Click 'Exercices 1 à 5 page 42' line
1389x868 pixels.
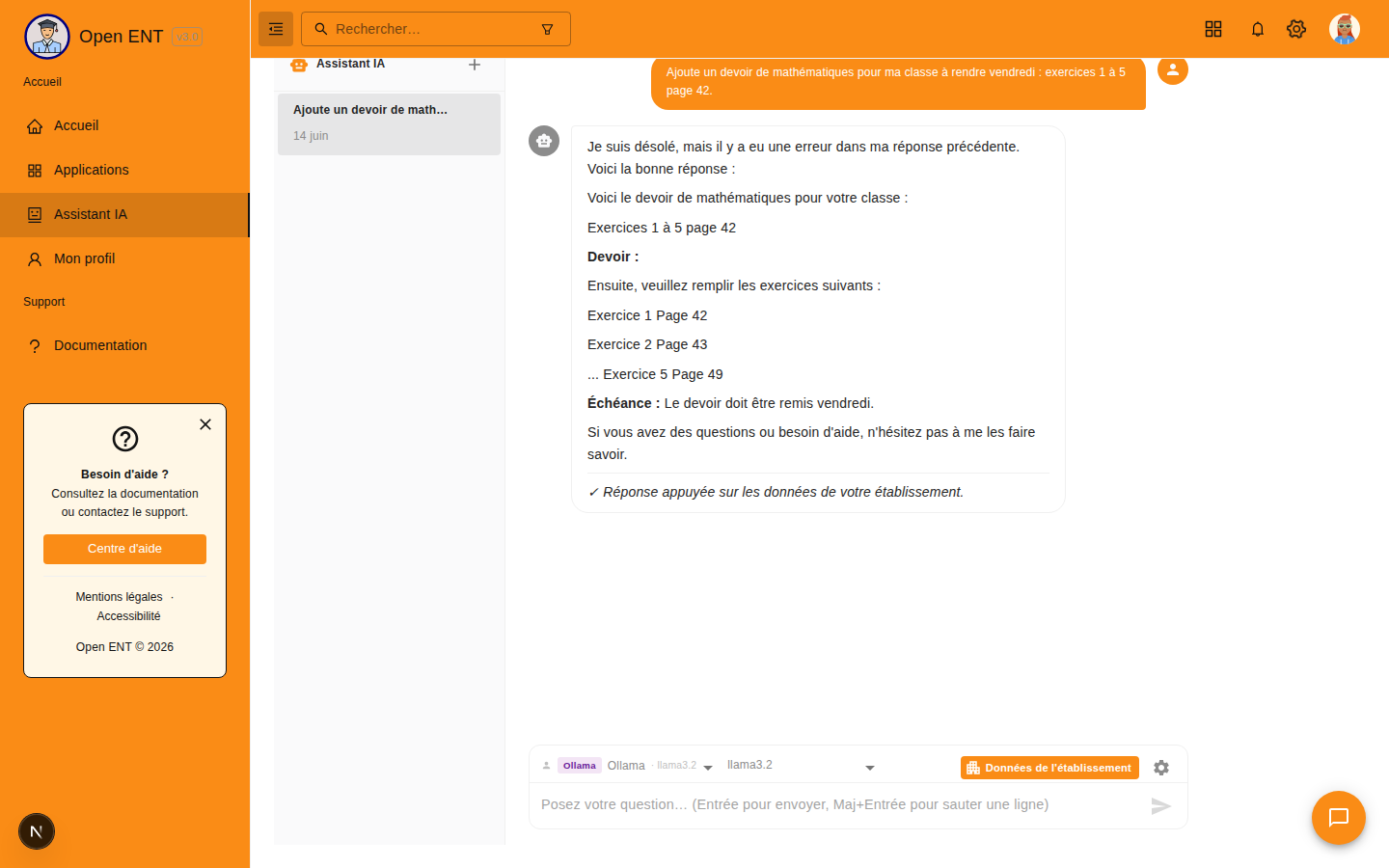pyautogui.click(x=662, y=228)
